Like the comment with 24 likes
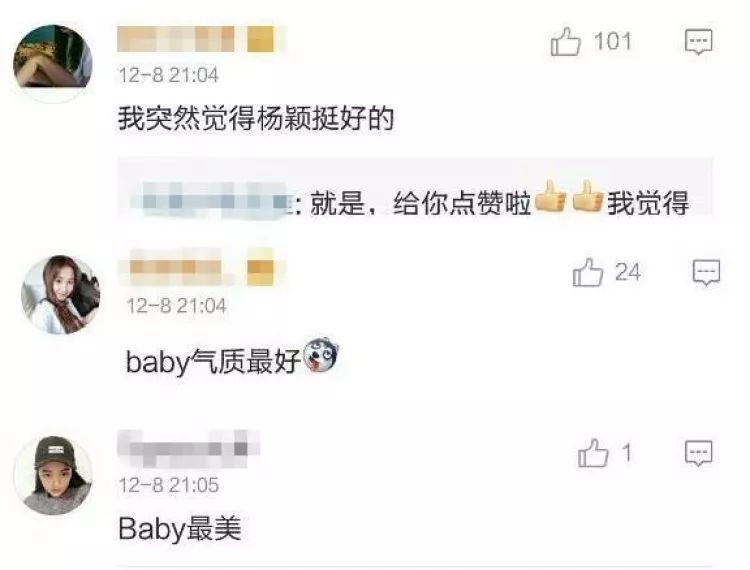The image size is (750, 570). point(587,273)
